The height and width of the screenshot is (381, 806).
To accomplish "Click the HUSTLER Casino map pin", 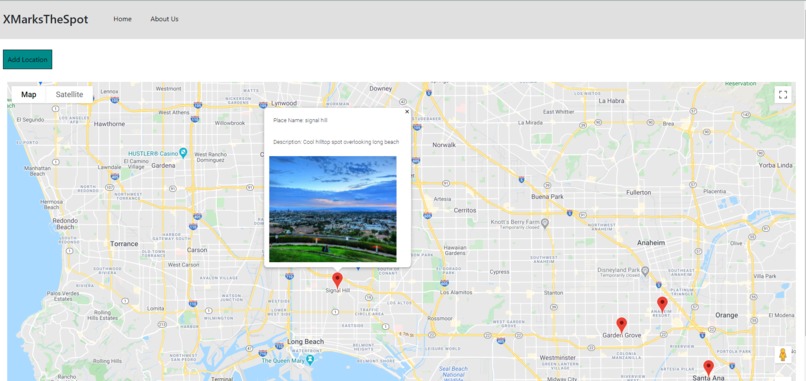I will pos(183,153).
